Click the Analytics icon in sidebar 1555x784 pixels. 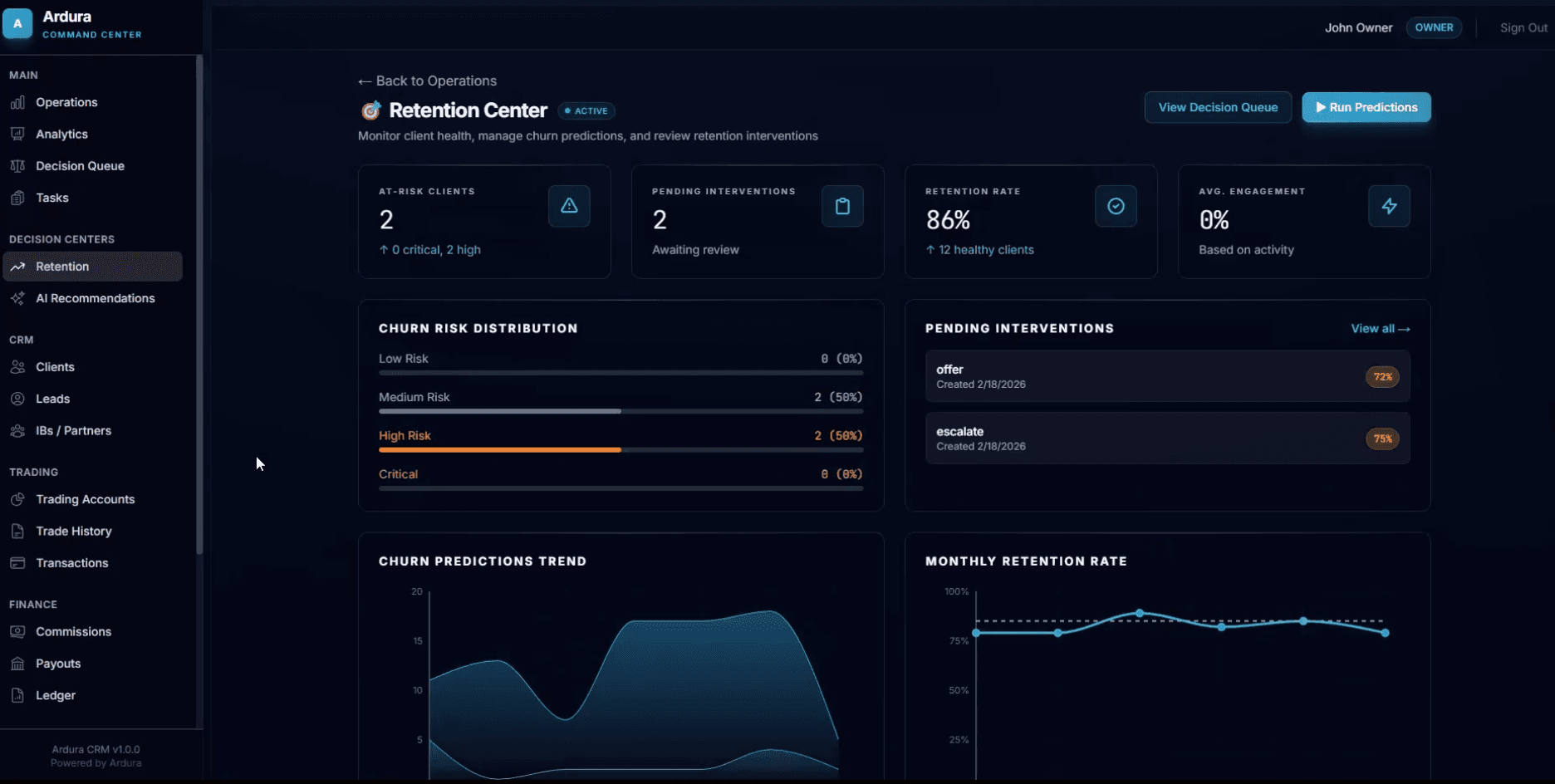(x=17, y=134)
